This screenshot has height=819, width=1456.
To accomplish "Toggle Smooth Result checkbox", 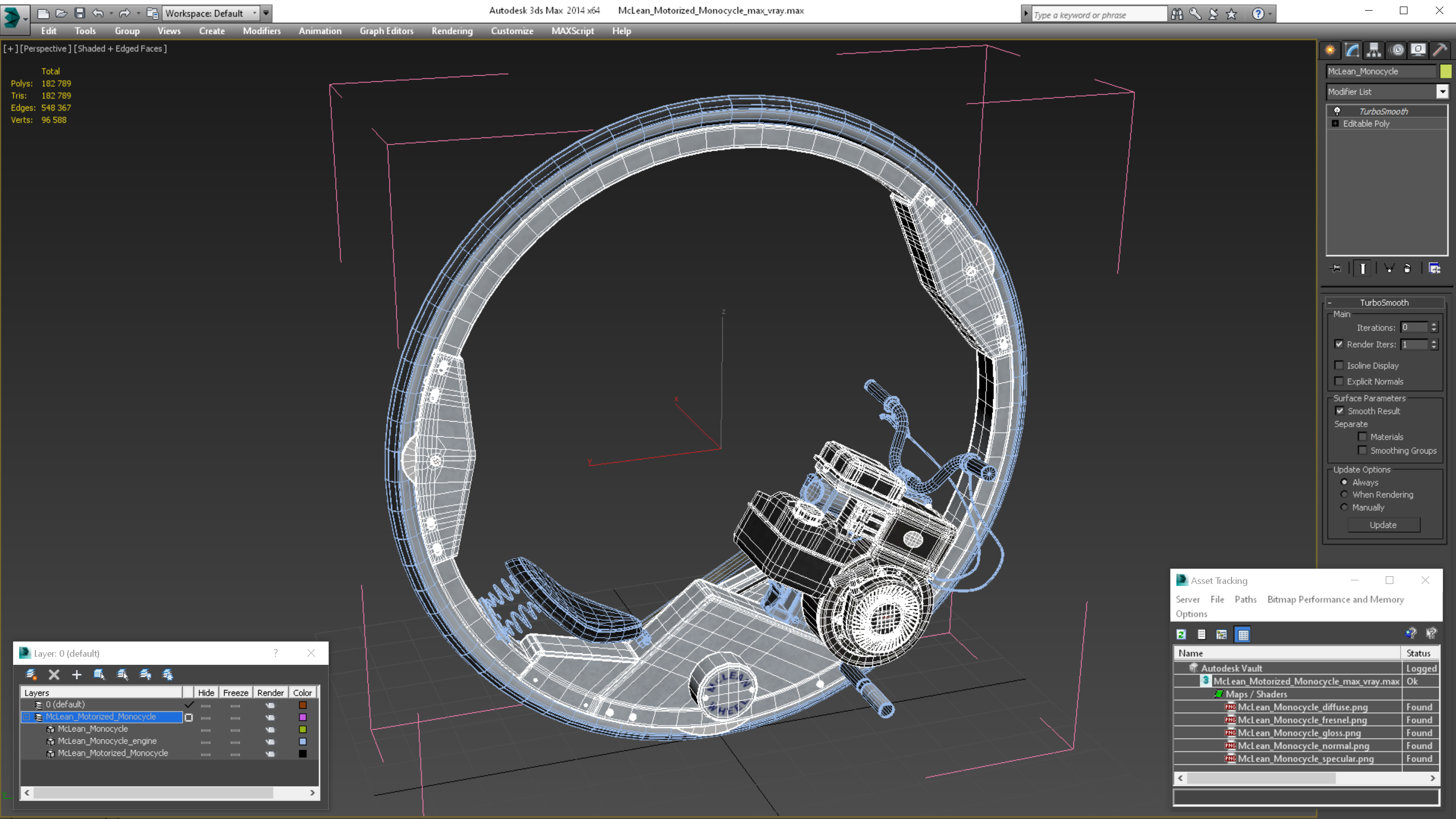I will point(1340,411).
